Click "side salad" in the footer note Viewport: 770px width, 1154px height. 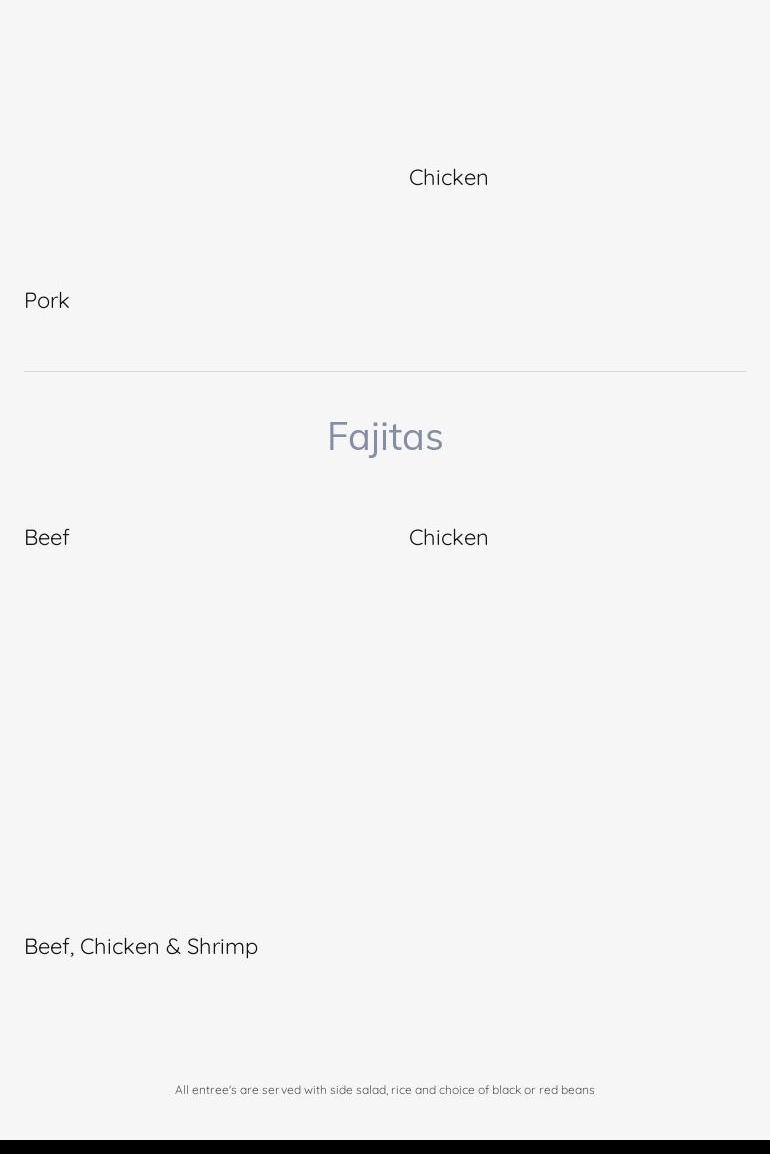pyautogui.click(x=358, y=1090)
